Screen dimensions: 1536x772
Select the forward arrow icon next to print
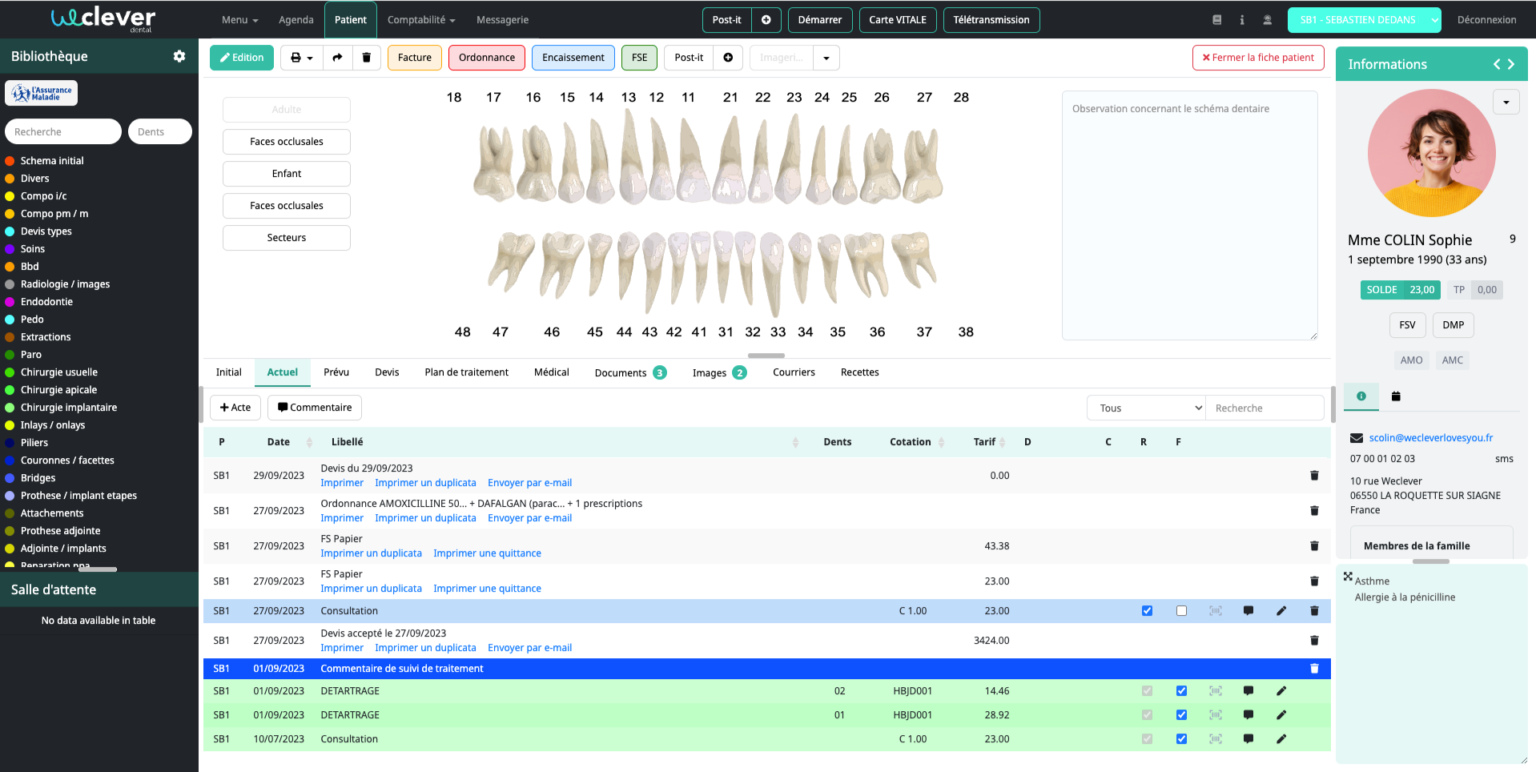[337, 57]
